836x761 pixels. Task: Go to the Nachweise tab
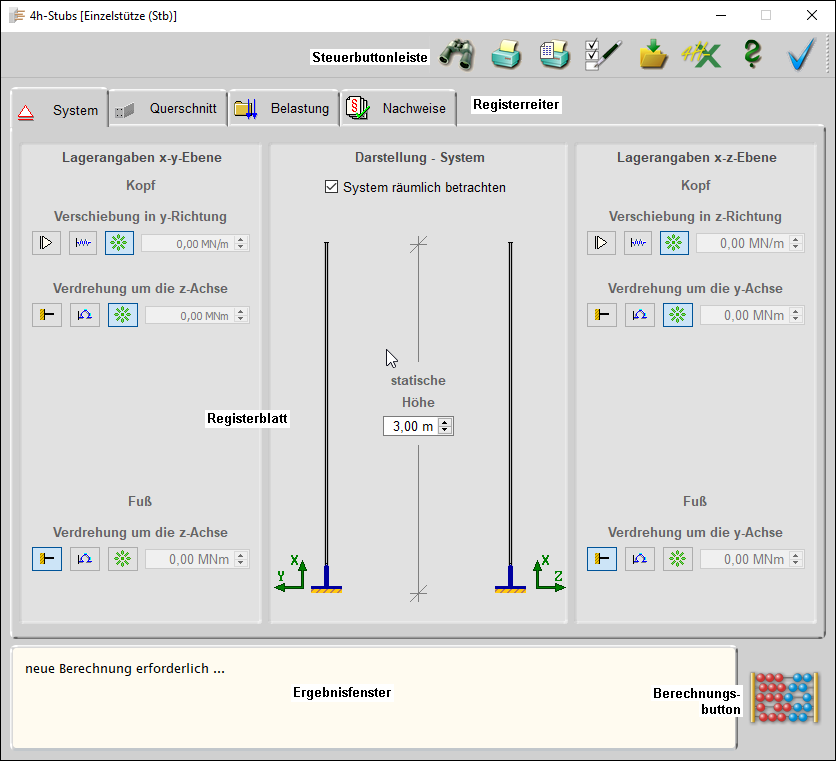[x=400, y=109]
